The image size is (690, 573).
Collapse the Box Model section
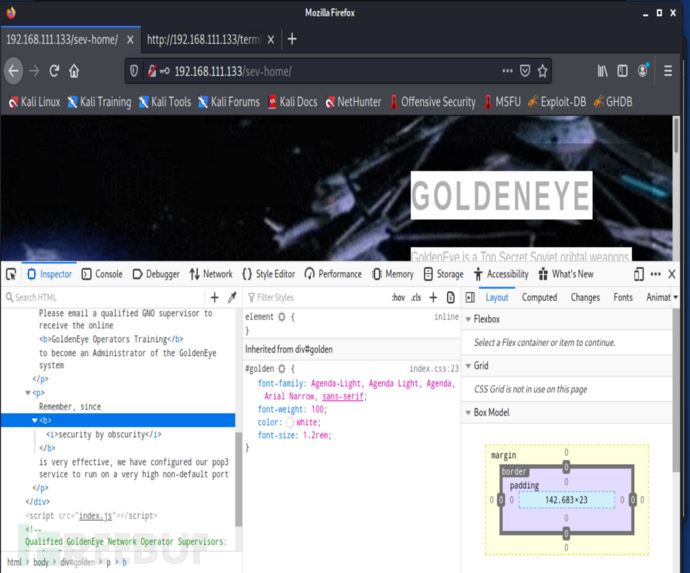pyautogui.click(x=469, y=413)
